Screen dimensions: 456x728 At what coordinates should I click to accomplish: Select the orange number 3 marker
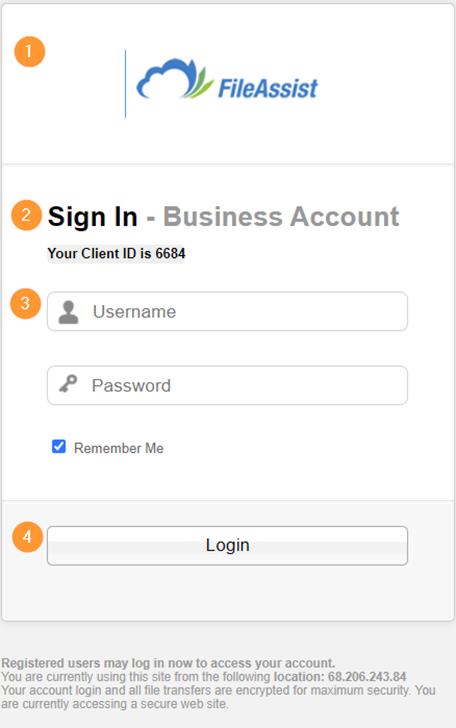tap(26, 304)
